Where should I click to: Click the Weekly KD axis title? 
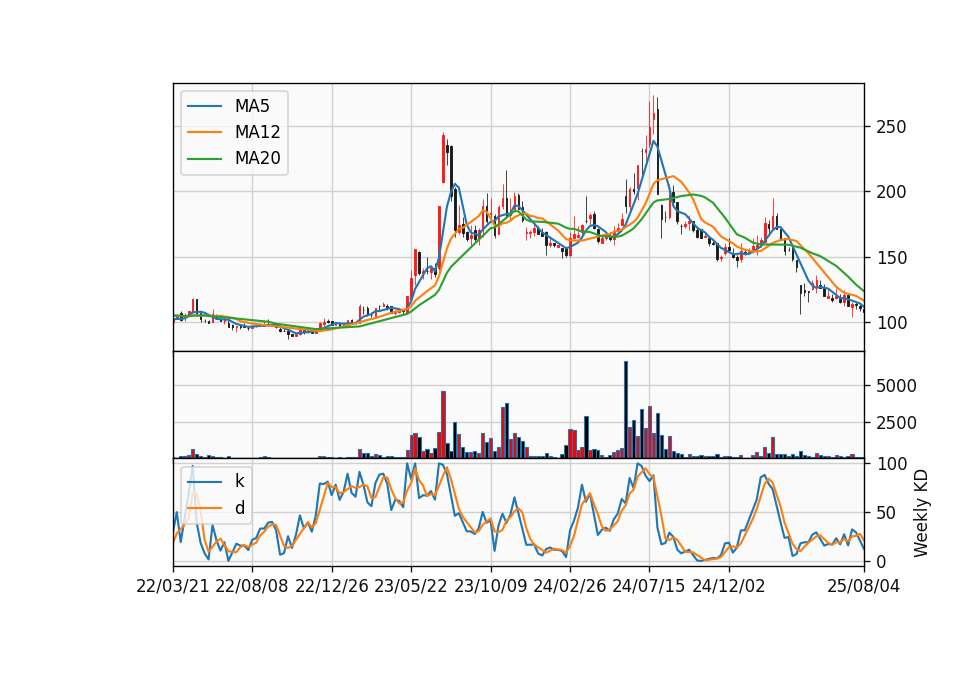click(921, 513)
